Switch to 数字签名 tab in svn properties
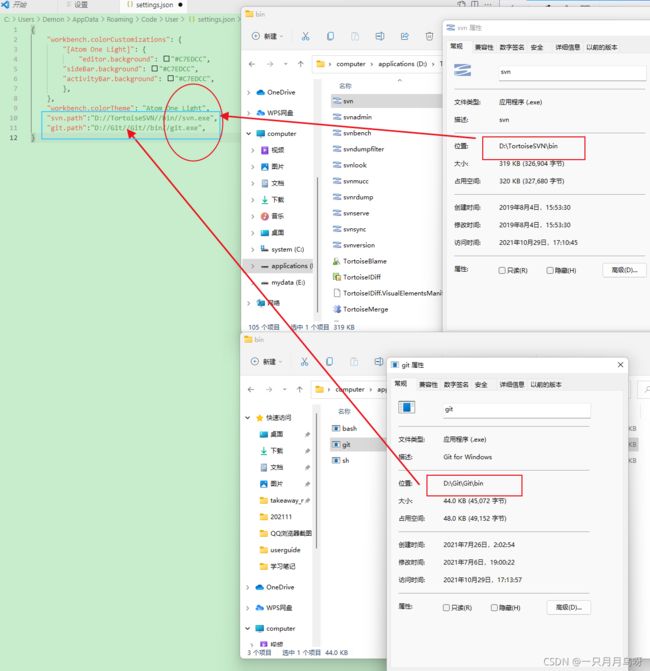 [512, 47]
